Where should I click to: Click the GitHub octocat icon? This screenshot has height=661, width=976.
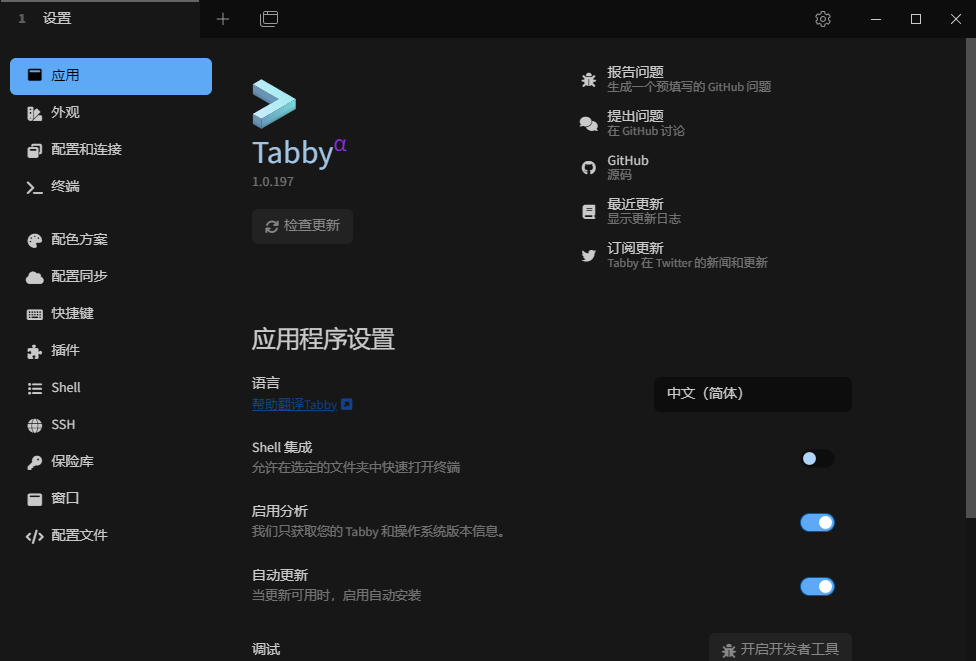(x=588, y=167)
